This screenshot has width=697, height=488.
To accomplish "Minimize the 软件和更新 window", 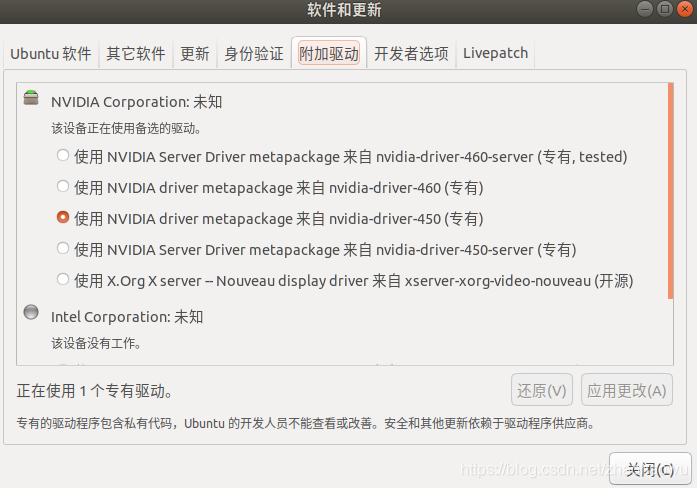I will (x=645, y=9).
